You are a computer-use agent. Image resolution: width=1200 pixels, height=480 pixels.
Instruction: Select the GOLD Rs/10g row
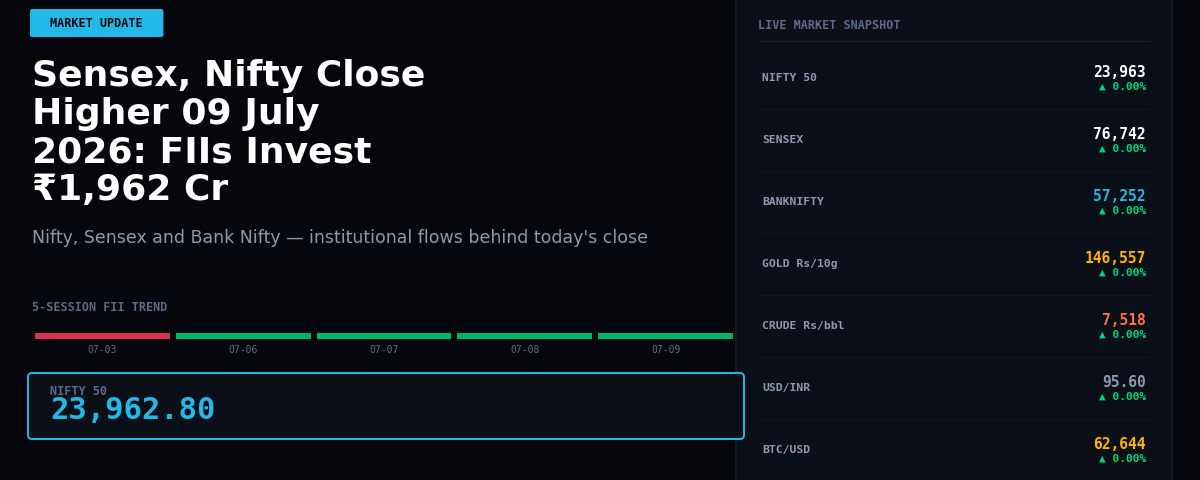pos(954,264)
